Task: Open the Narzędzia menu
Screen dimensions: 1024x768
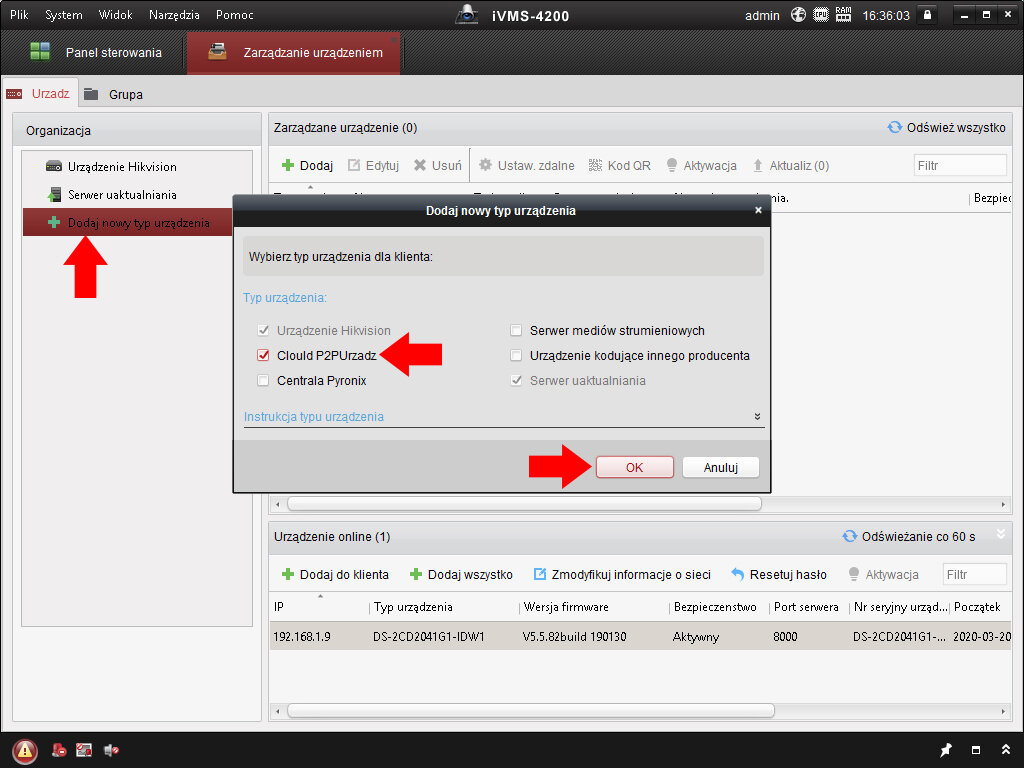Action: tap(174, 15)
